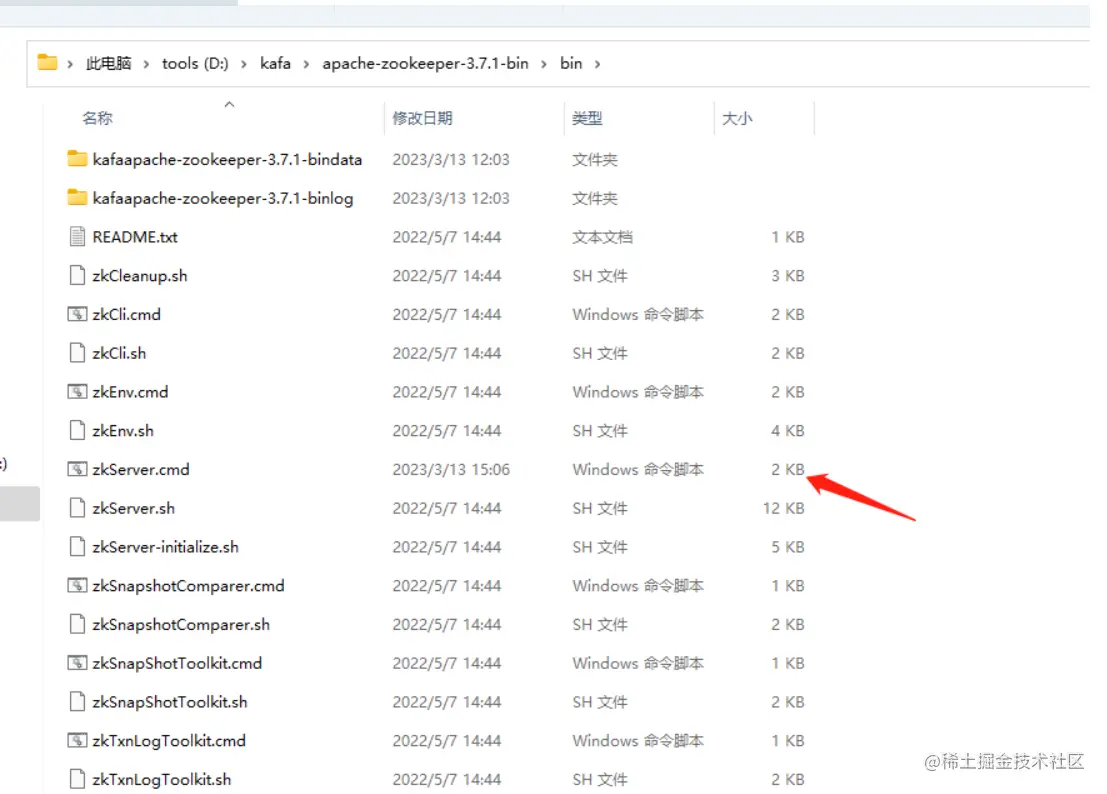
Task: Expand chevron after apache-zookeeper-3.7.1-bin breadcrumb
Action: coord(544,64)
